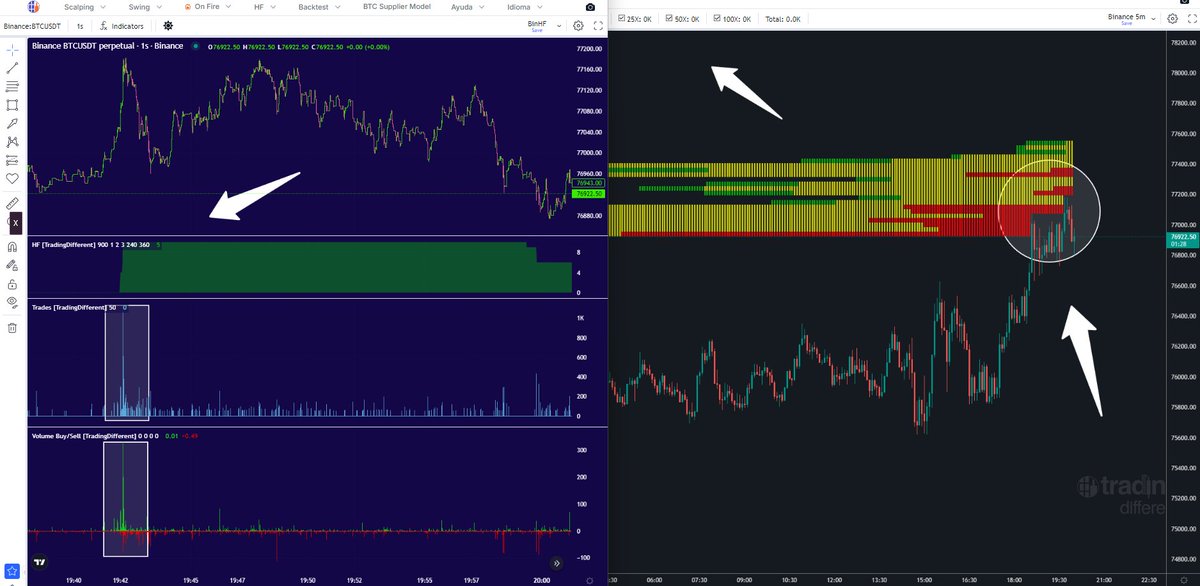Open the Backtest menu
The width and height of the screenshot is (1200, 586).
[x=313, y=6]
